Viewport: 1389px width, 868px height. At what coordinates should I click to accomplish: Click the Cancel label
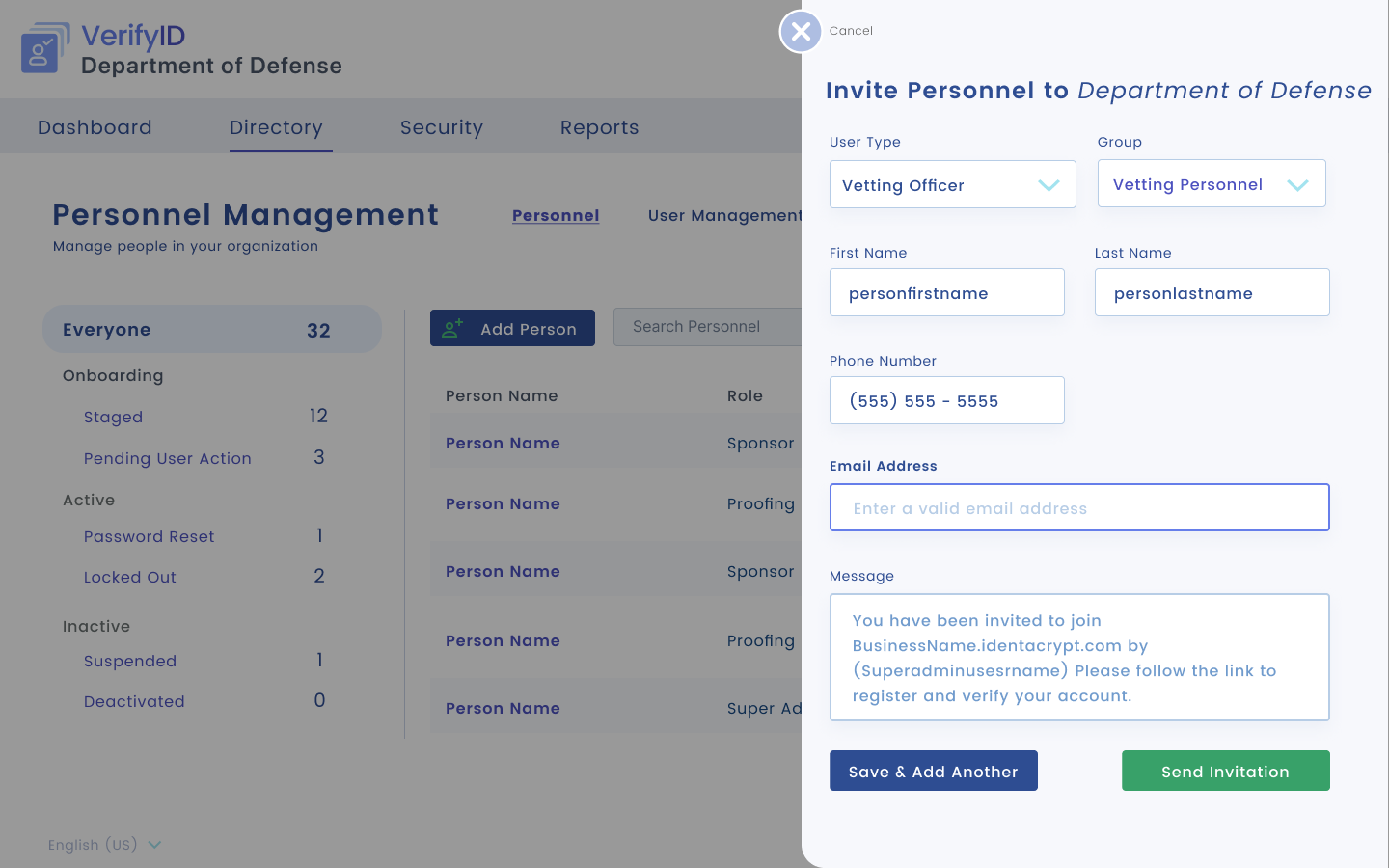click(851, 31)
